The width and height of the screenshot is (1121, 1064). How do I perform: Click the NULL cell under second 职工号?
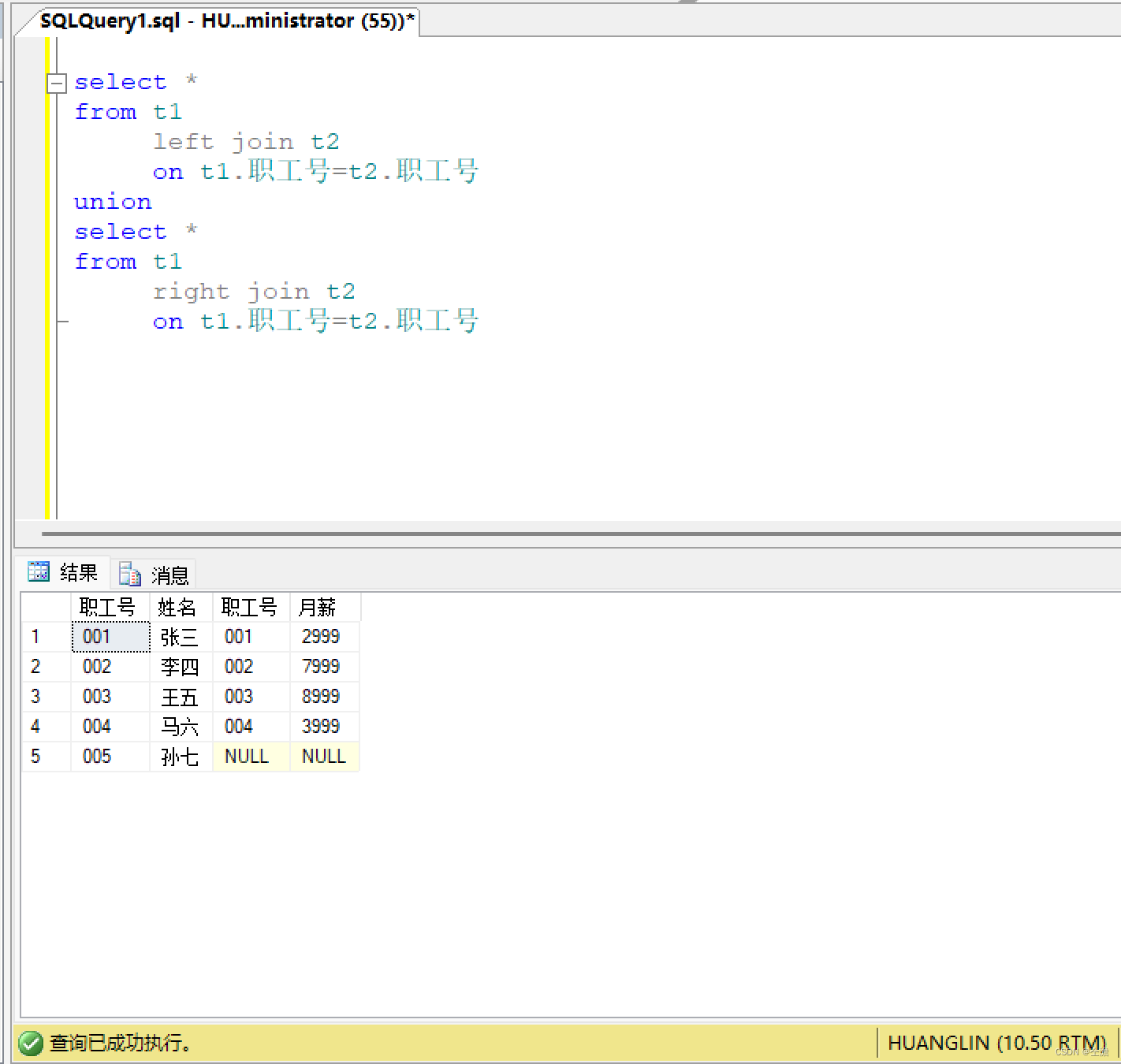[251, 757]
